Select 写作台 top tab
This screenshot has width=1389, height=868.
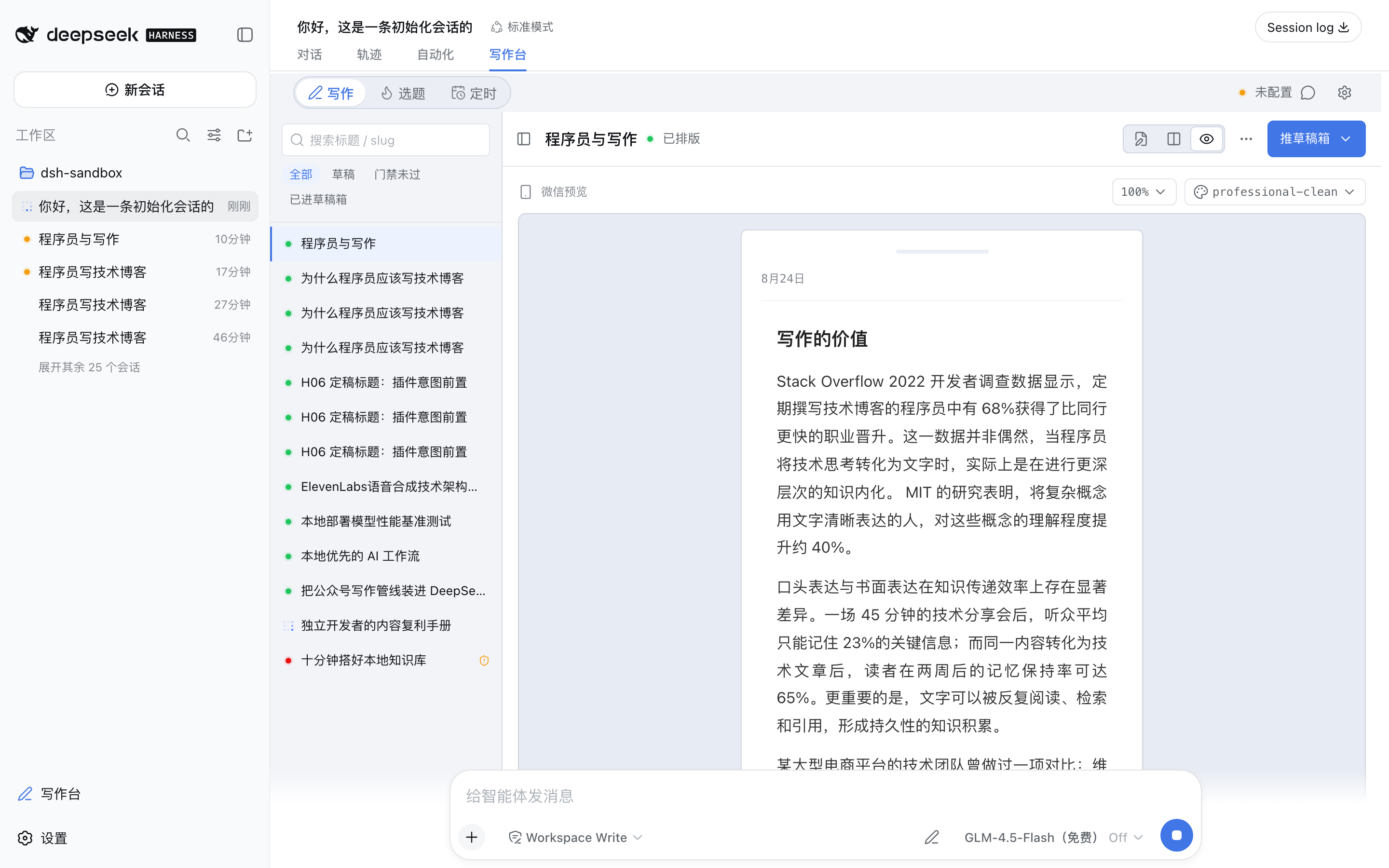tap(507, 54)
